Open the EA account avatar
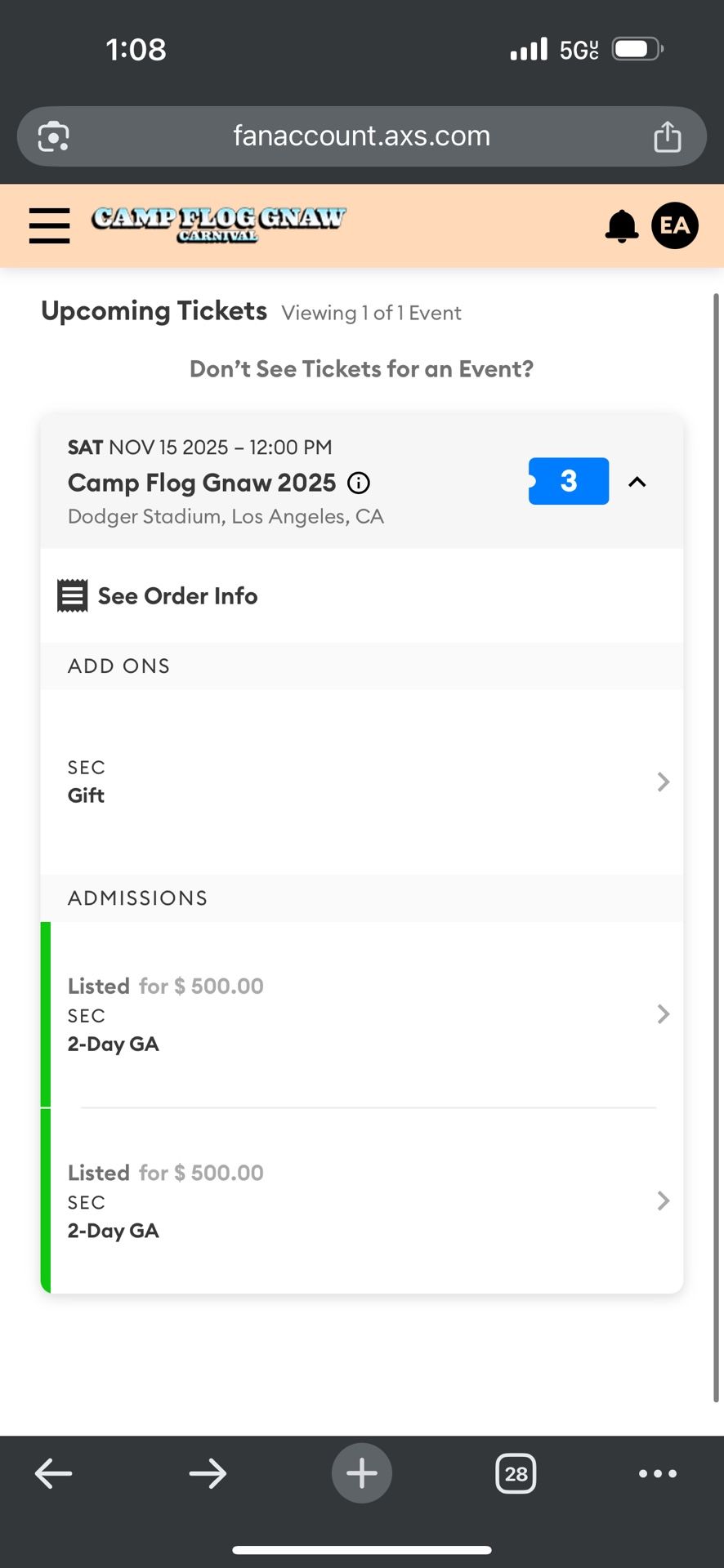 coord(674,225)
